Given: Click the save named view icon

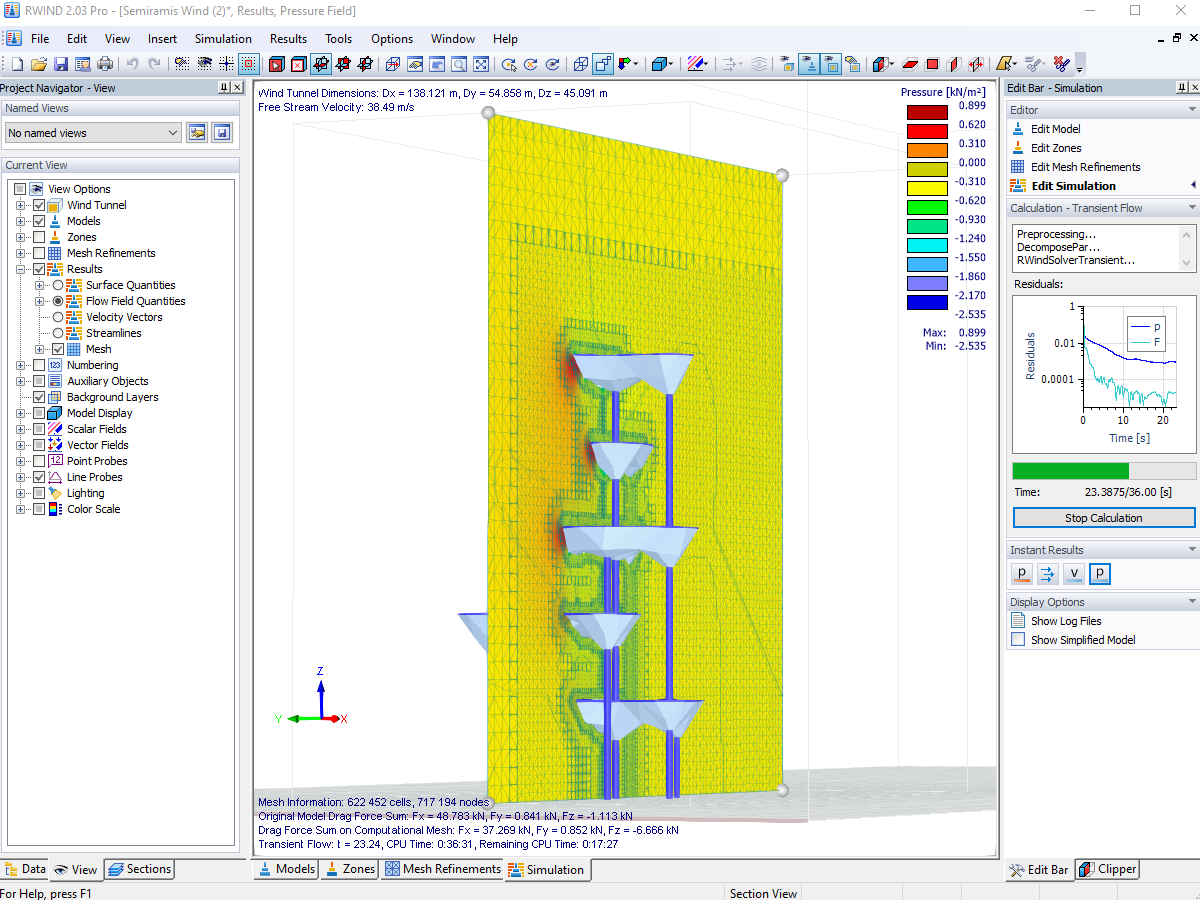Looking at the screenshot, I should pyautogui.click(x=222, y=132).
